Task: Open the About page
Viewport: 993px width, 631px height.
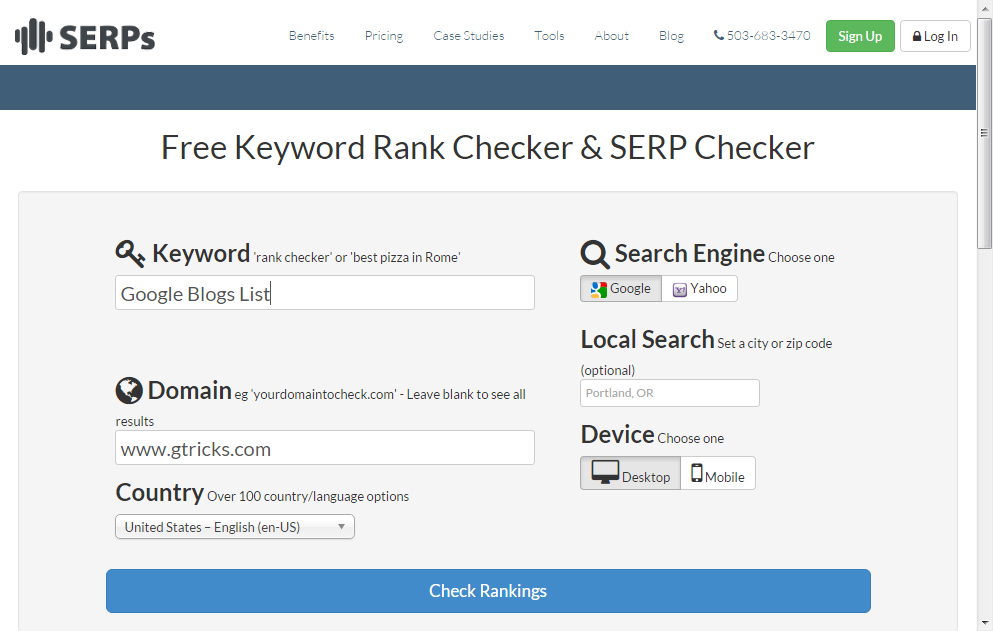Action: pyautogui.click(x=612, y=36)
